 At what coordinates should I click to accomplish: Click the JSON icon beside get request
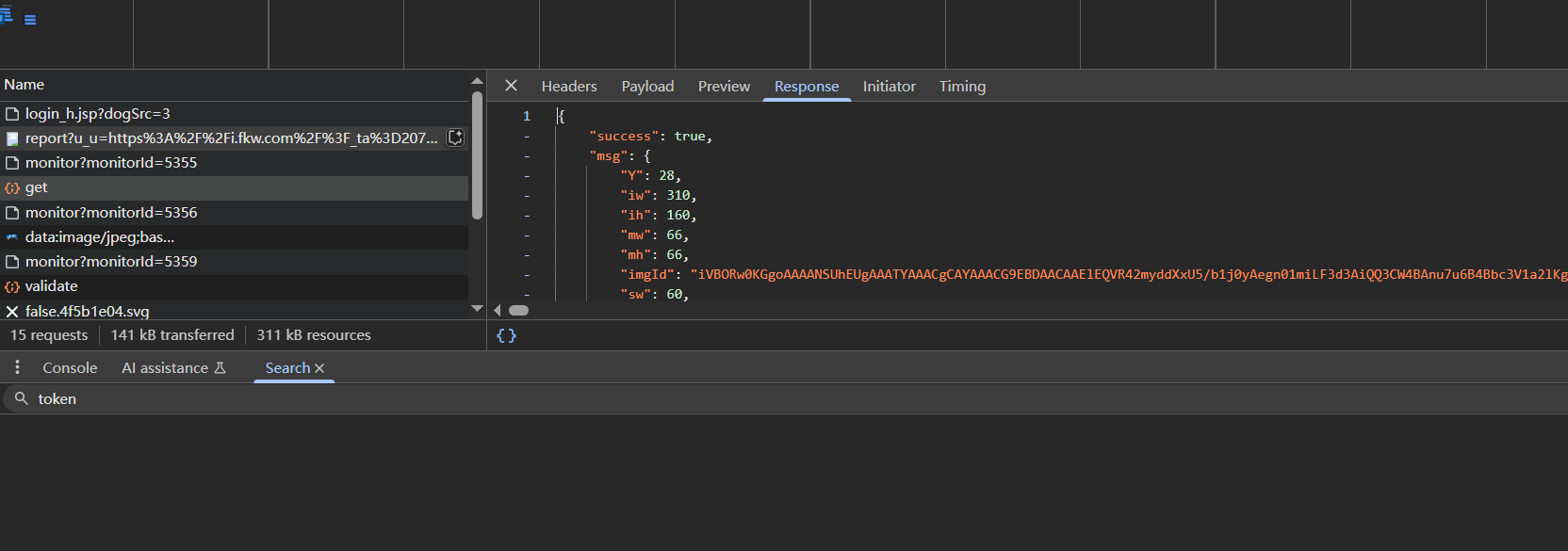click(x=12, y=187)
